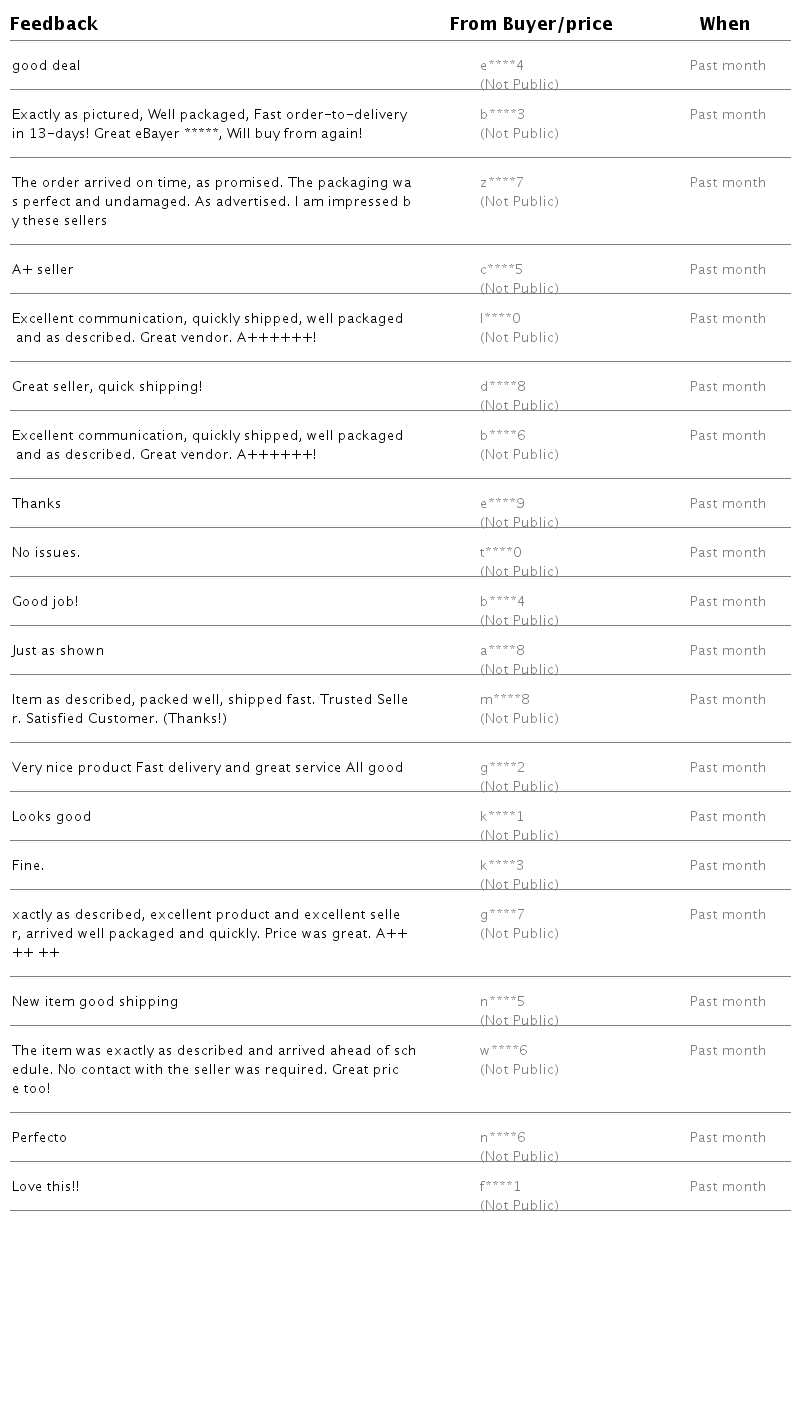
Task: Click the Feedback column header
Action: [x=54, y=24]
